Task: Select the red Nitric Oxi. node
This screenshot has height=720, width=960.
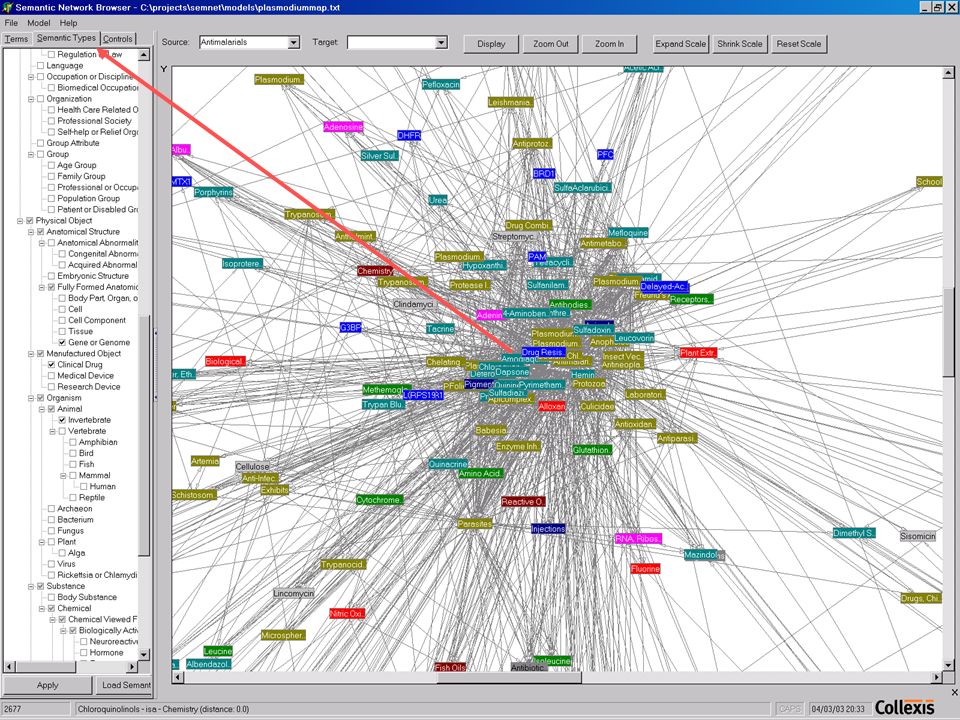Action: point(347,613)
